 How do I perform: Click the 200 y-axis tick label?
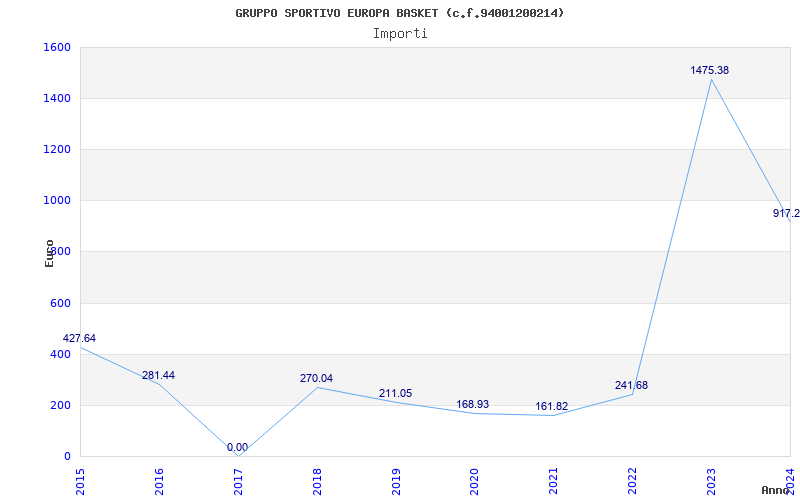click(x=60, y=405)
